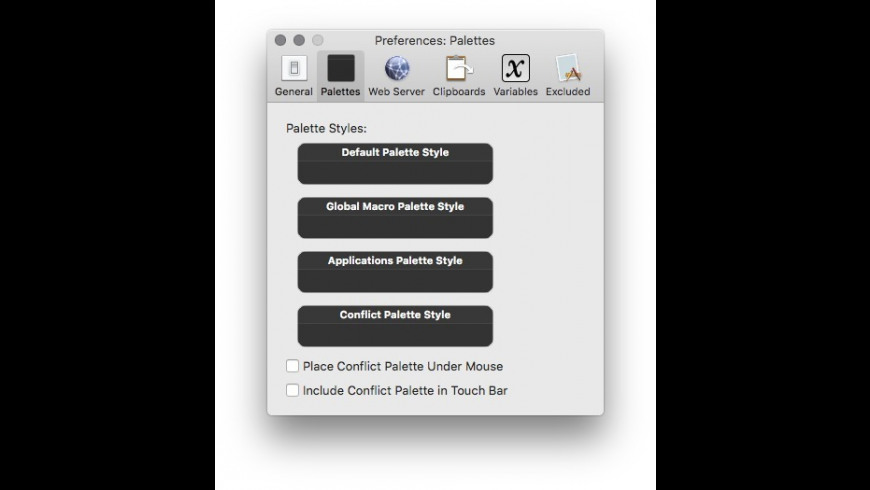Close the Preferences window

pyautogui.click(x=280, y=40)
